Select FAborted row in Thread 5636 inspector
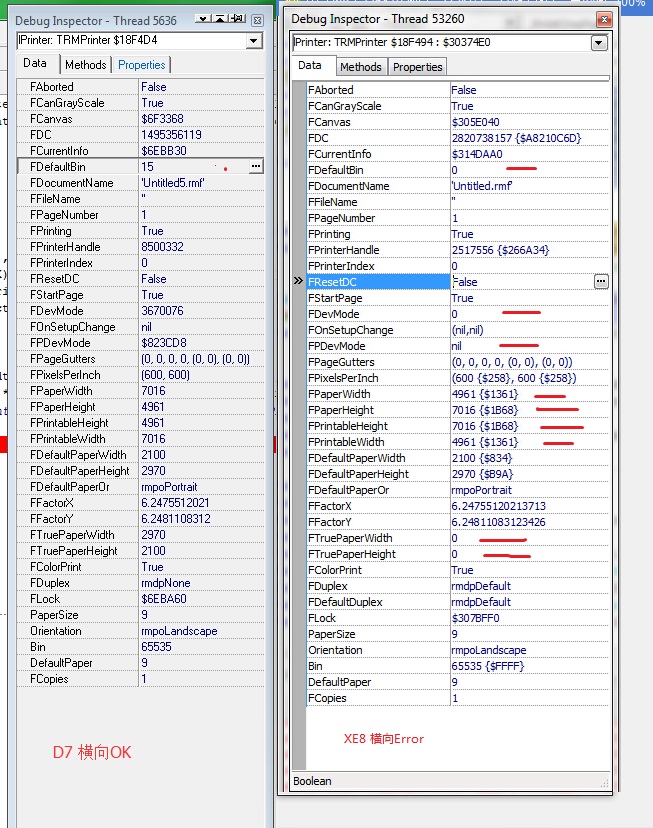The image size is (653, 828). (141, 87)
